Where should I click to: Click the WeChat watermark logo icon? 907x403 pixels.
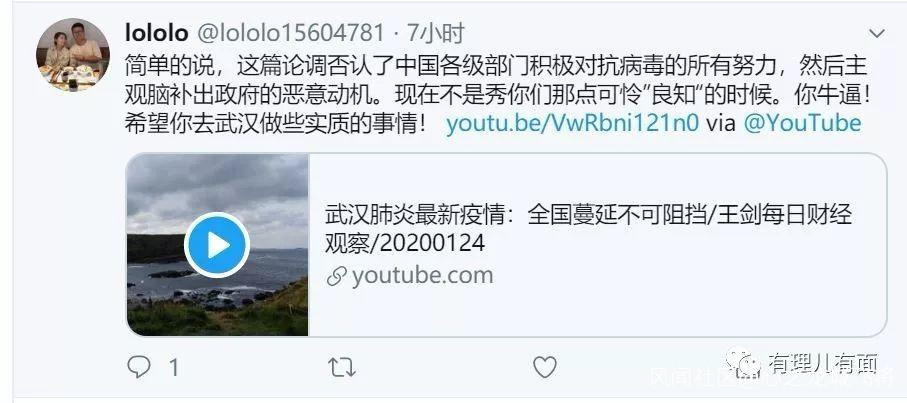click(744, 363)
